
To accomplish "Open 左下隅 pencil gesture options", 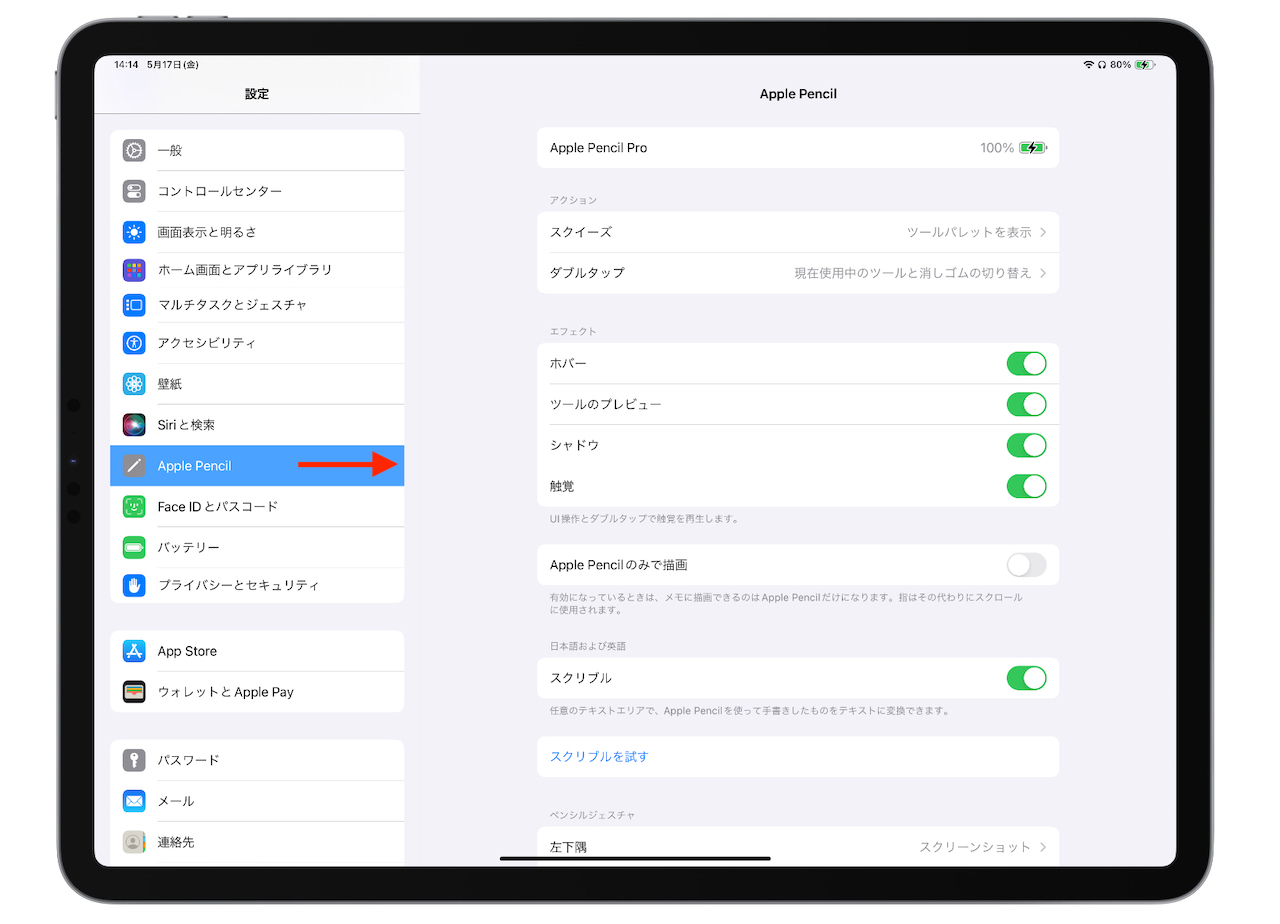I will coord(798,846).
